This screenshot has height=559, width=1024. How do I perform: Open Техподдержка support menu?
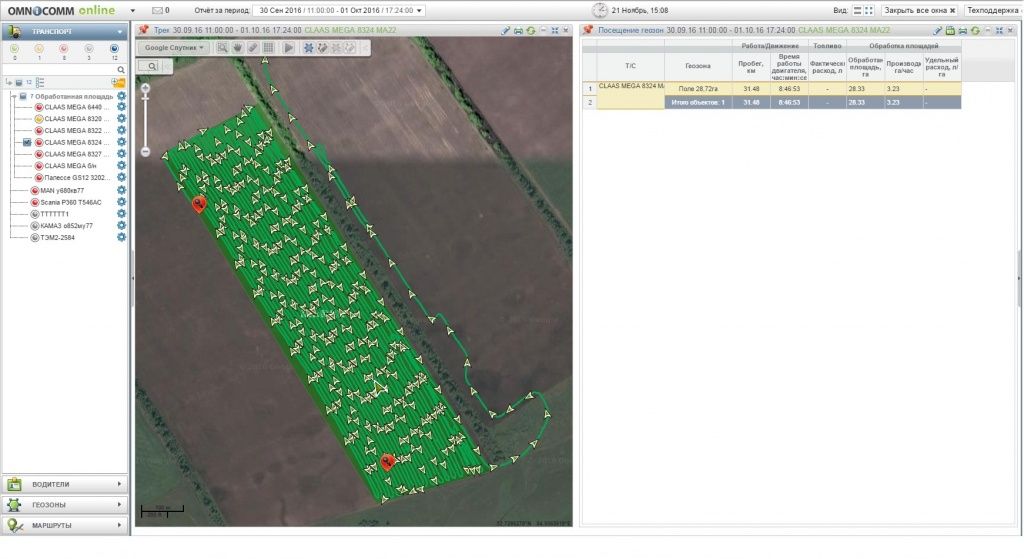(993, 10)
